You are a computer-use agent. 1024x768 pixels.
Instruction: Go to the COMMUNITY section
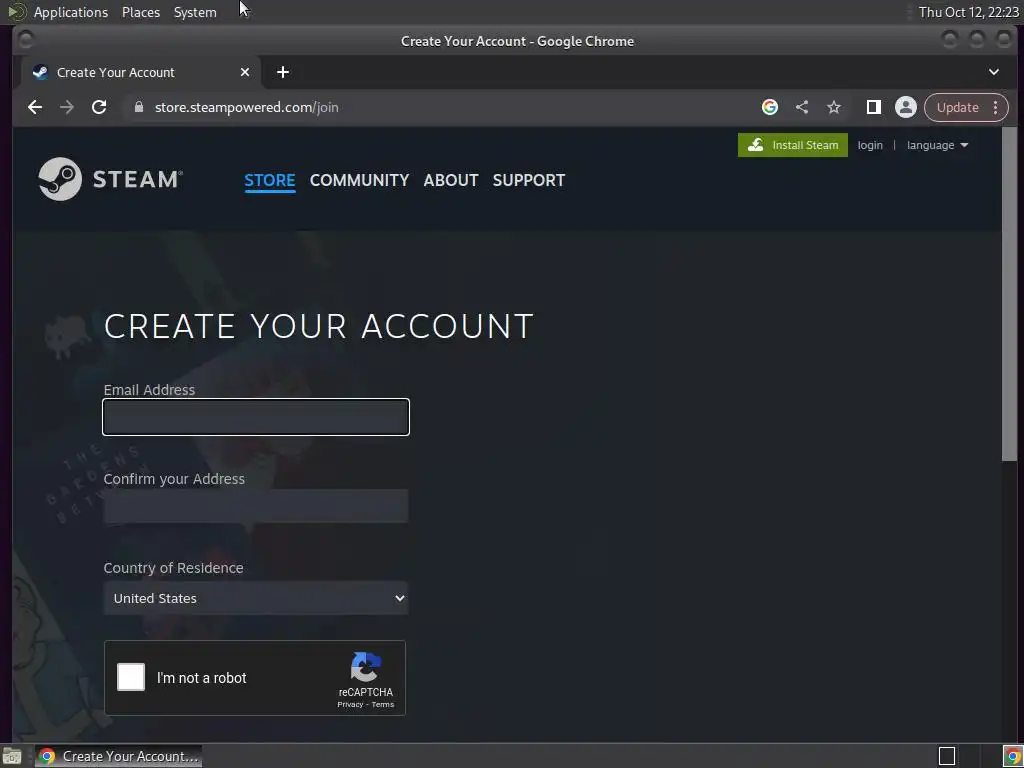coord(359,180)
